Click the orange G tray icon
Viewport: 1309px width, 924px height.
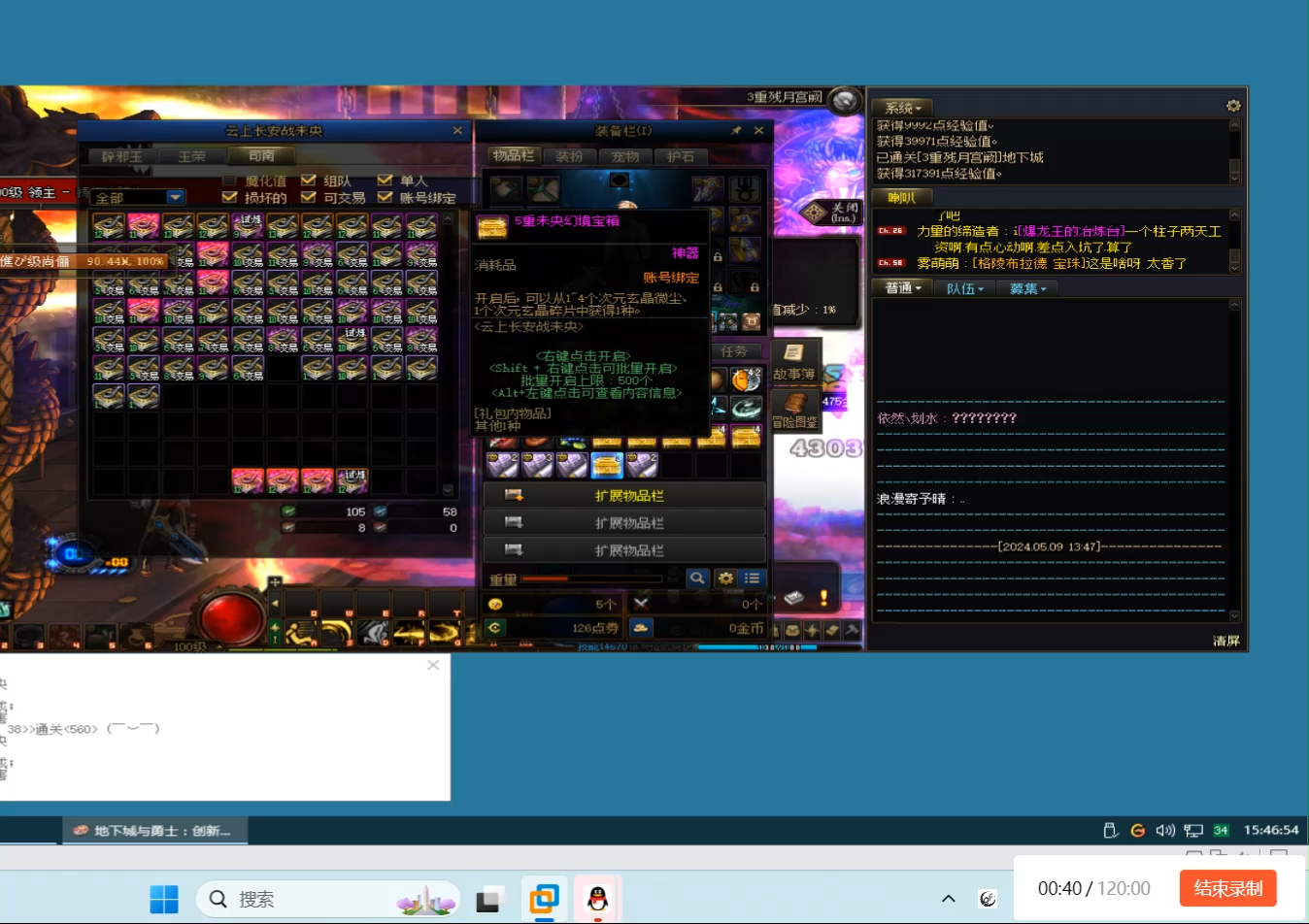pyautogui.click(x=1138, y=831)
